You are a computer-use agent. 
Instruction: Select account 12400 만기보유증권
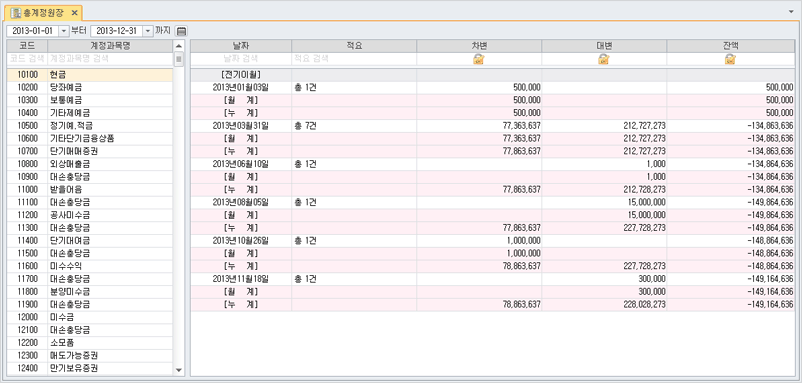pos(90,369)
